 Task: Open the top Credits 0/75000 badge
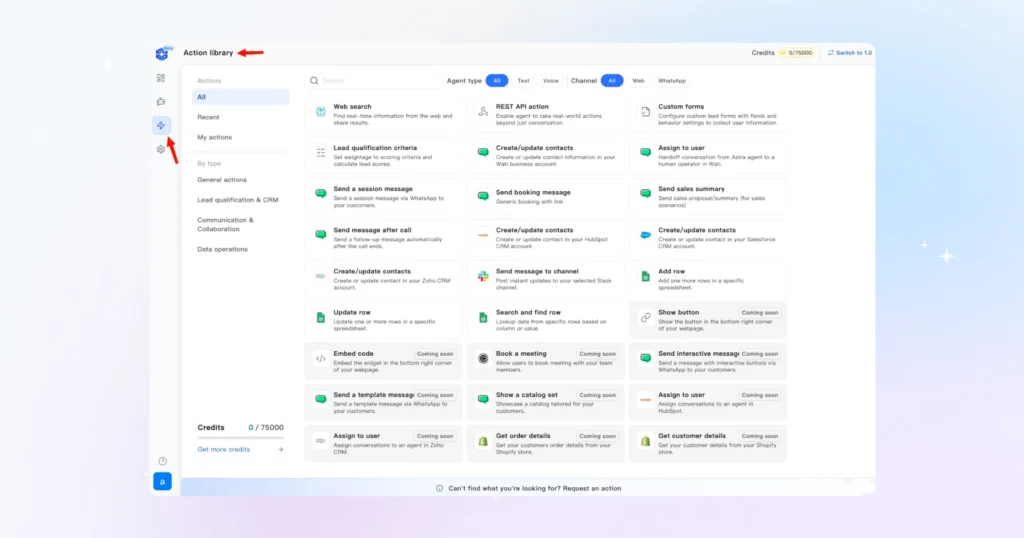click(796, 53)
